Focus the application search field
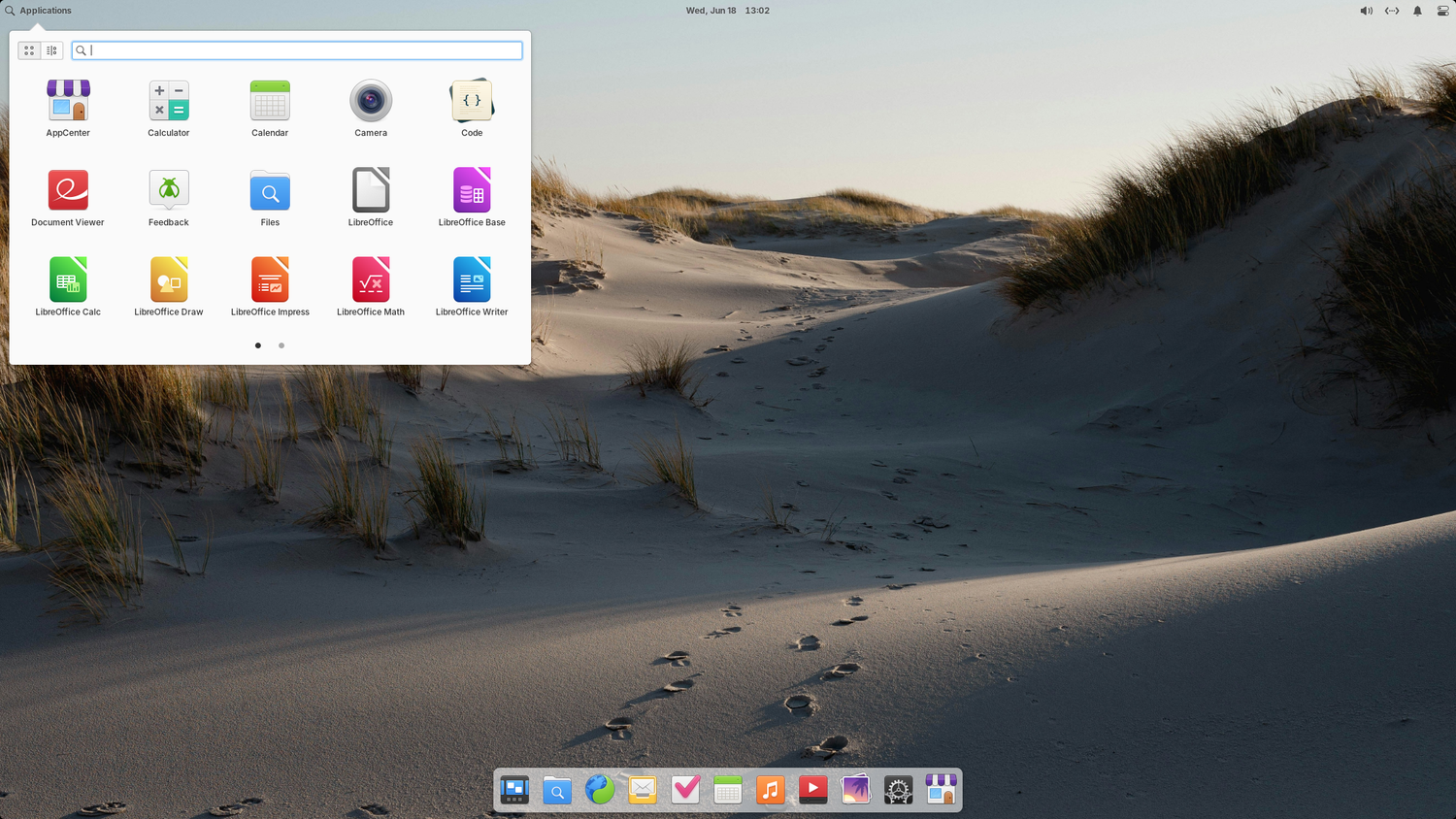 297,50
